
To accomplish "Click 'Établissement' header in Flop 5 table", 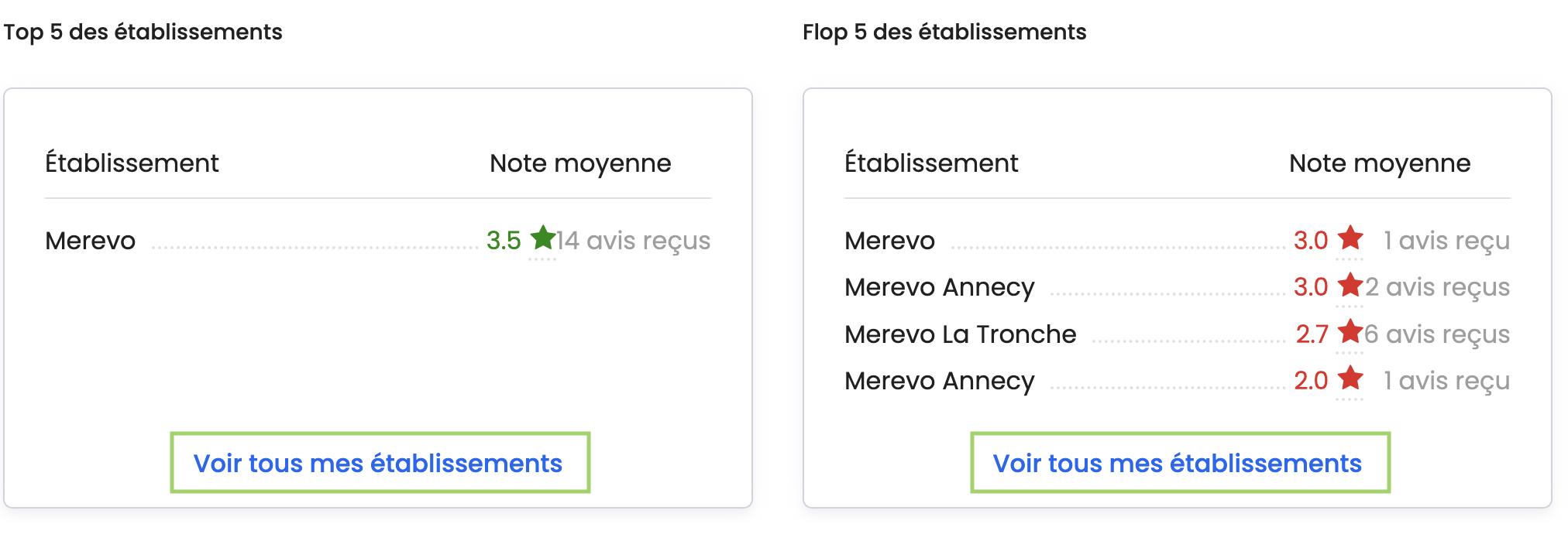I will tap(931, 163).
